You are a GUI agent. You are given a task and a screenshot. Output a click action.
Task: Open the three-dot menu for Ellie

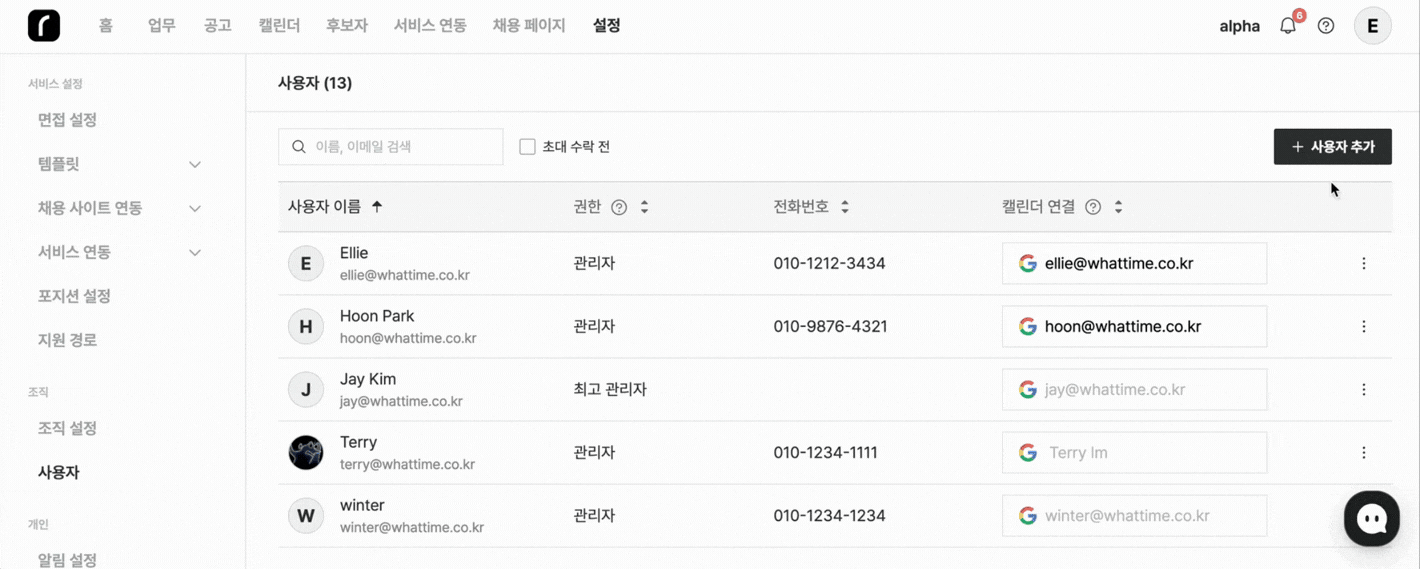(1364, 264)
